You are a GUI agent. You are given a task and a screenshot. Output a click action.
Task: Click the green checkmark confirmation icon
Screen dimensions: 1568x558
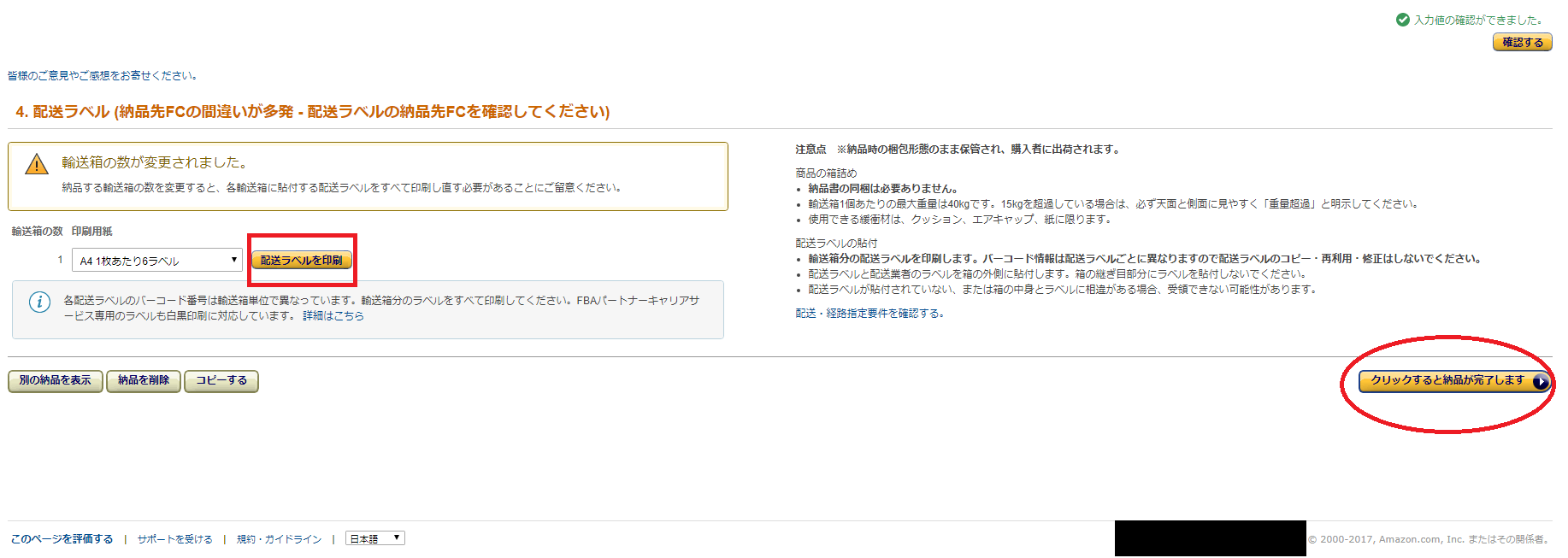click(1402, 20)
